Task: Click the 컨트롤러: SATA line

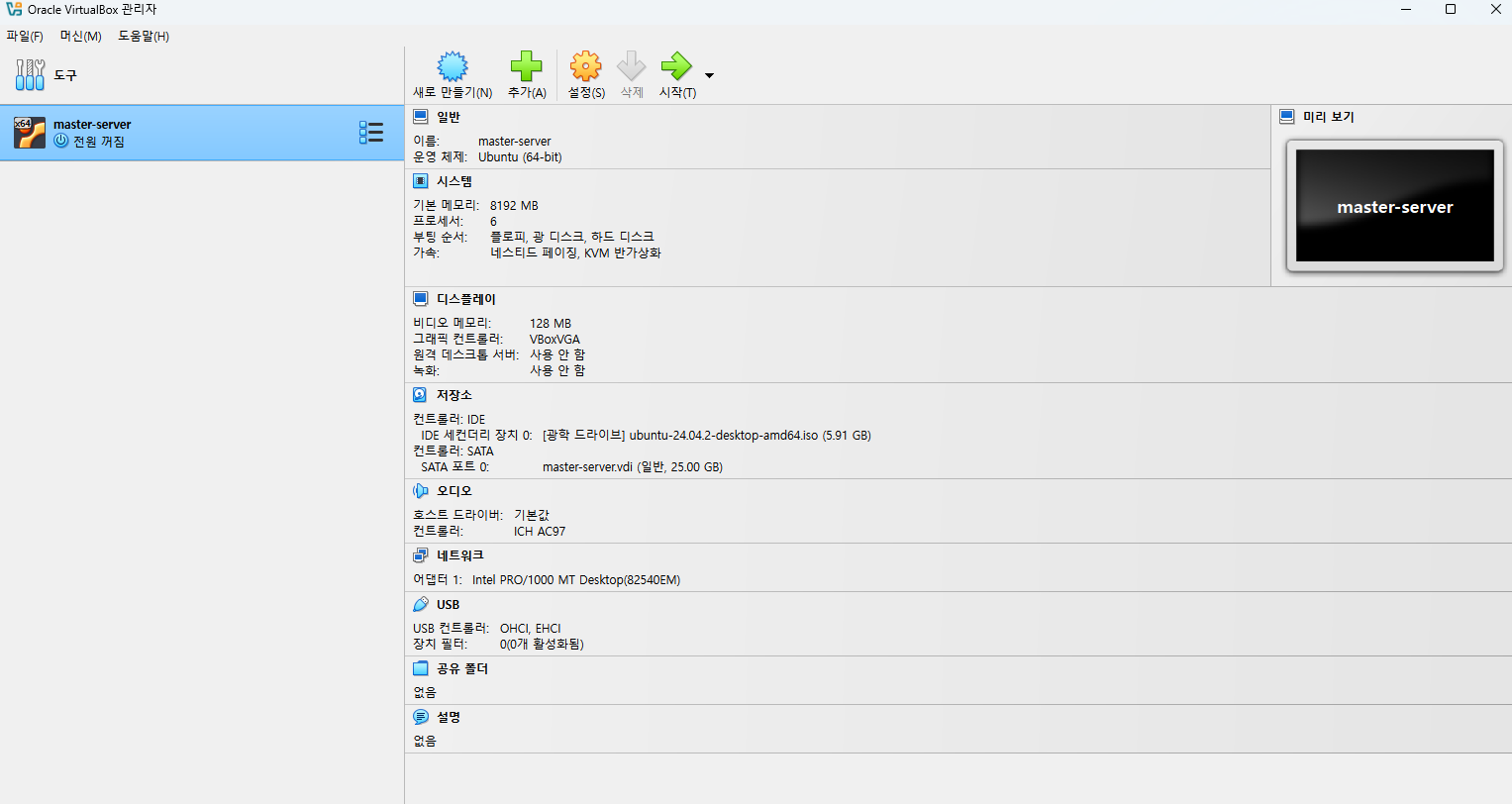Action: [454, 452]
